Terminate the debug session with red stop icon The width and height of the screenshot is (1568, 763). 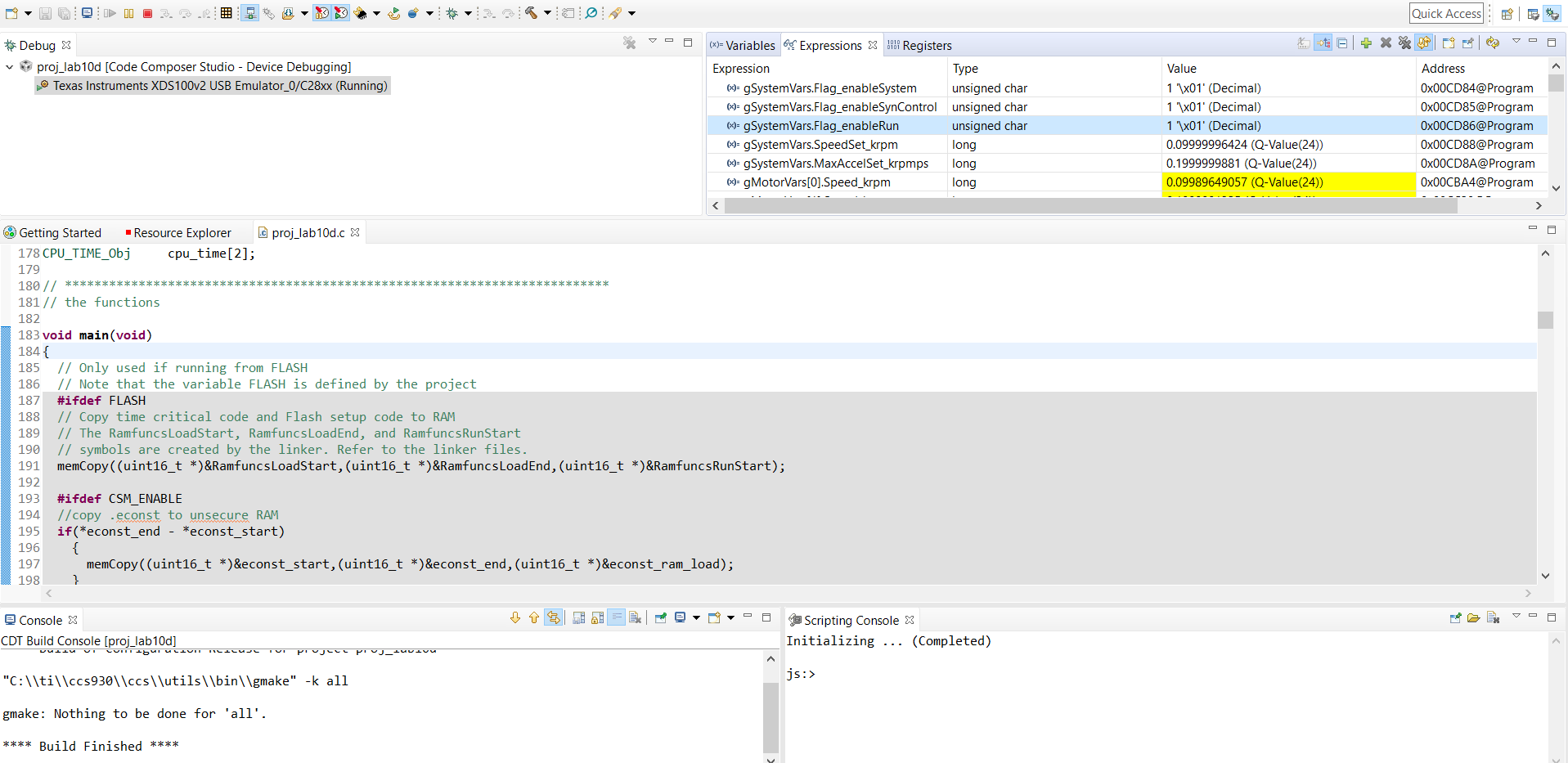[x=148, y=13]
